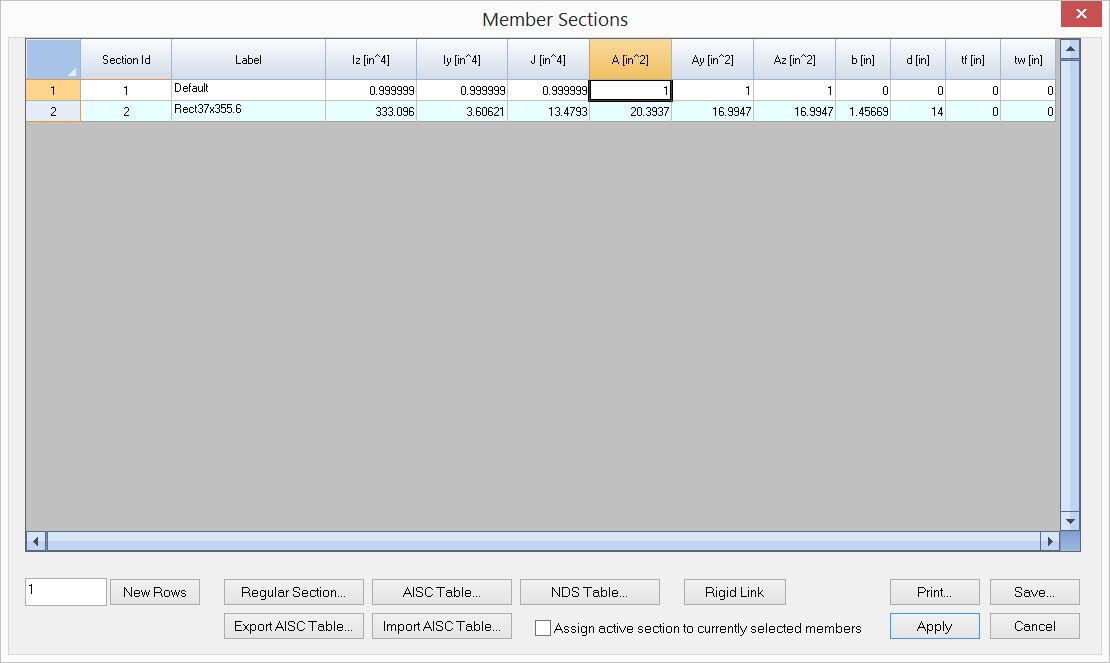Image resolution: width=1110 pixels, height=663 pixels.
Task: Click the top-left corner cell of the grid
Action: pos(53,59)
